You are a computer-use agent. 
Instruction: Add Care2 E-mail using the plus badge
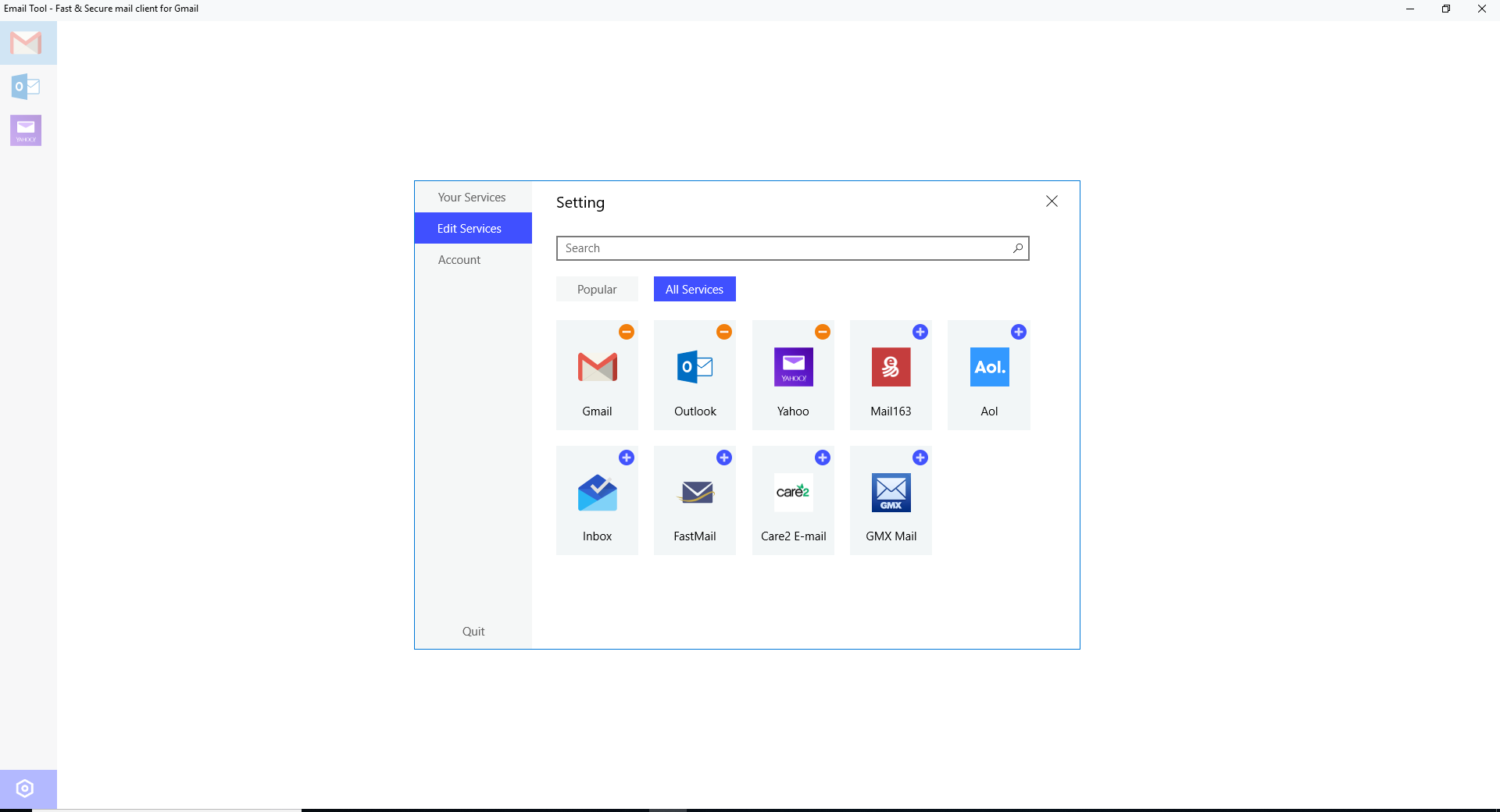[x=823, y=458]
